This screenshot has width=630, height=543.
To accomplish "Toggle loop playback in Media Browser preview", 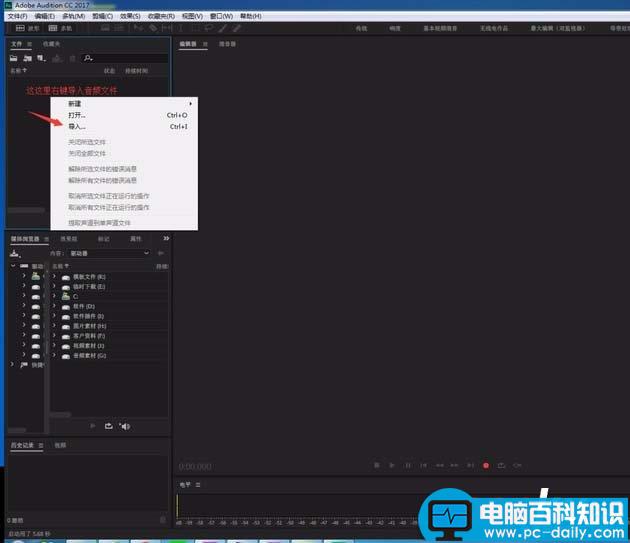I will click(108, 426).
